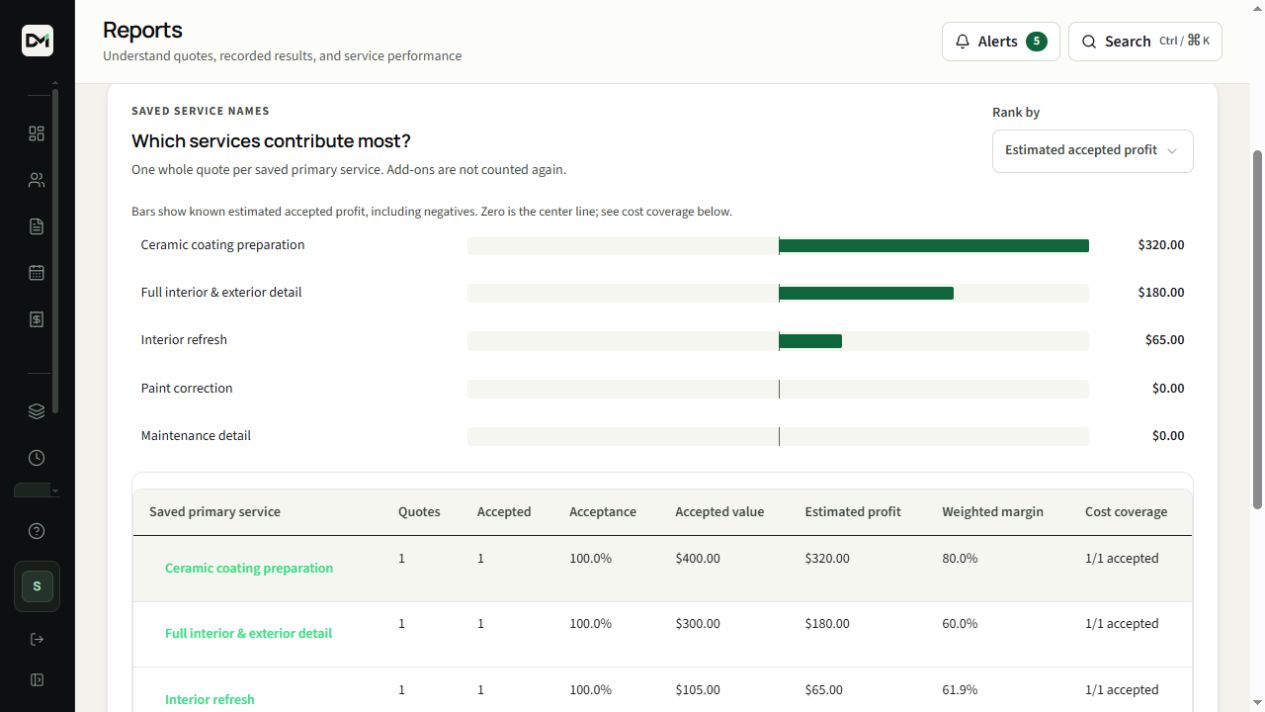Open the help question-mark icon
The height and width of the screenshot is (712, 1265).
(37, 531)
